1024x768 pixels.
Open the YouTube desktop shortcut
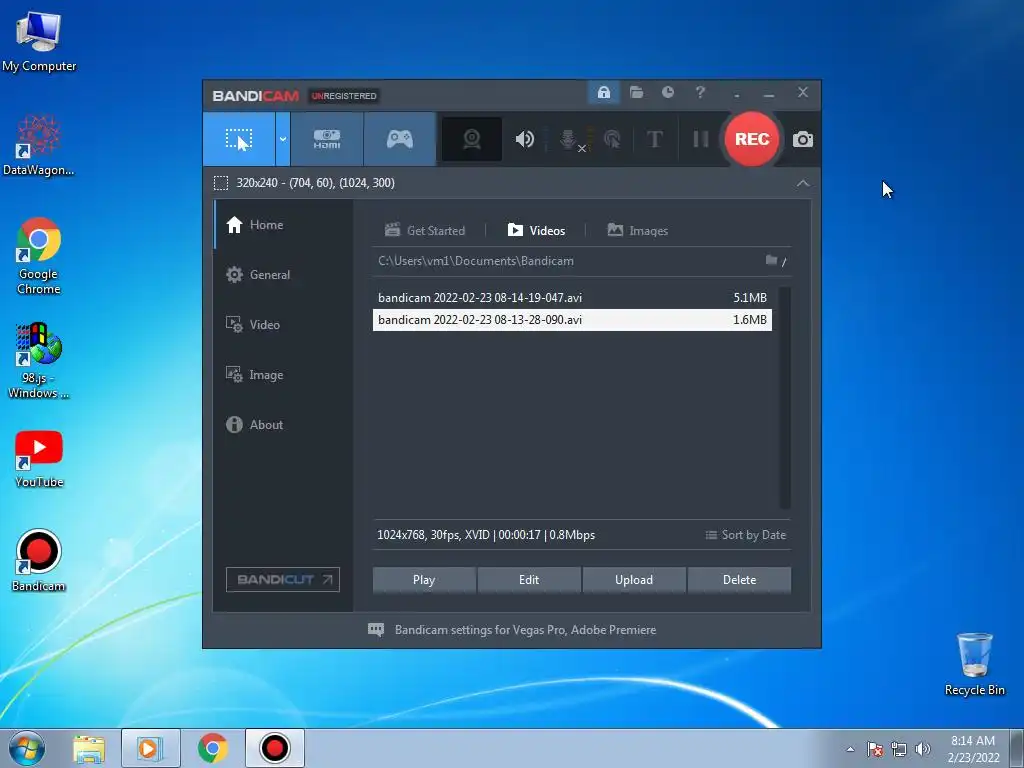(x=39, y=459)
